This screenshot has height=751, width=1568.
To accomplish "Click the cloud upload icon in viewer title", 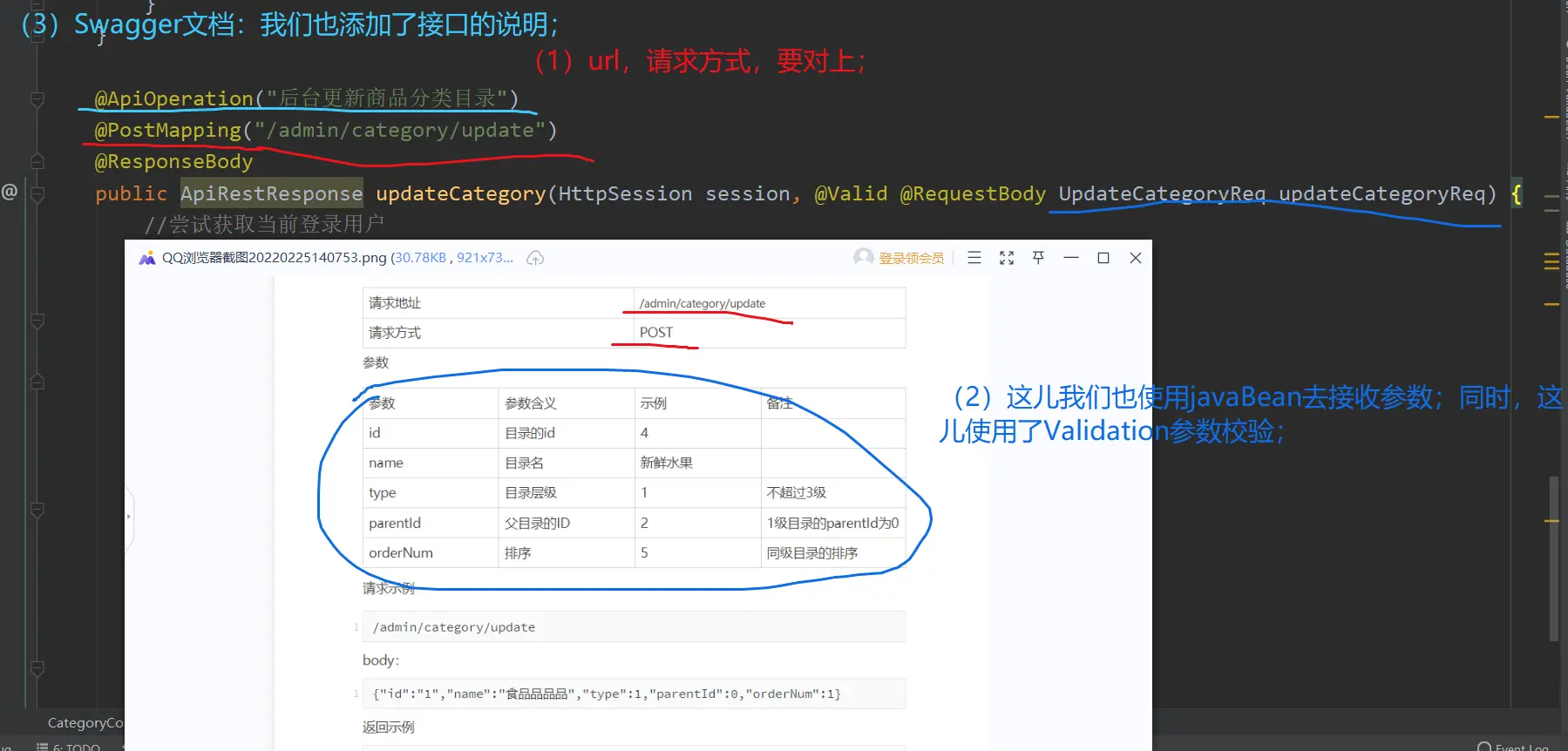I will tap(535, 258).
